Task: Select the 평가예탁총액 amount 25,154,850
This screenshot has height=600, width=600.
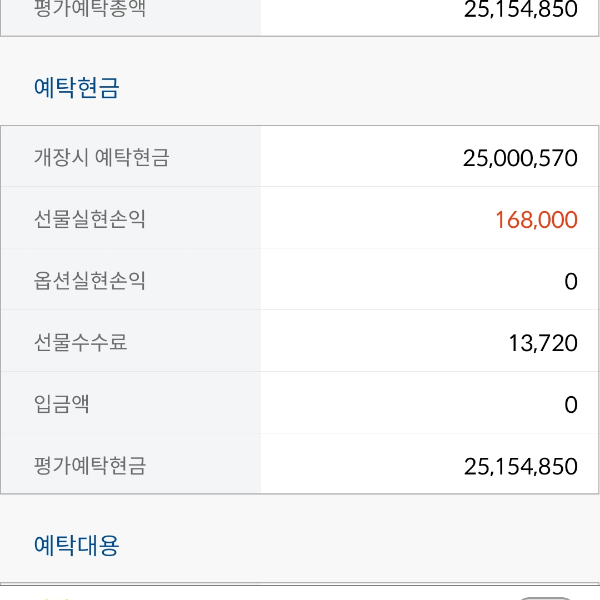Action: pyautogui.click(x=520, y=10)
